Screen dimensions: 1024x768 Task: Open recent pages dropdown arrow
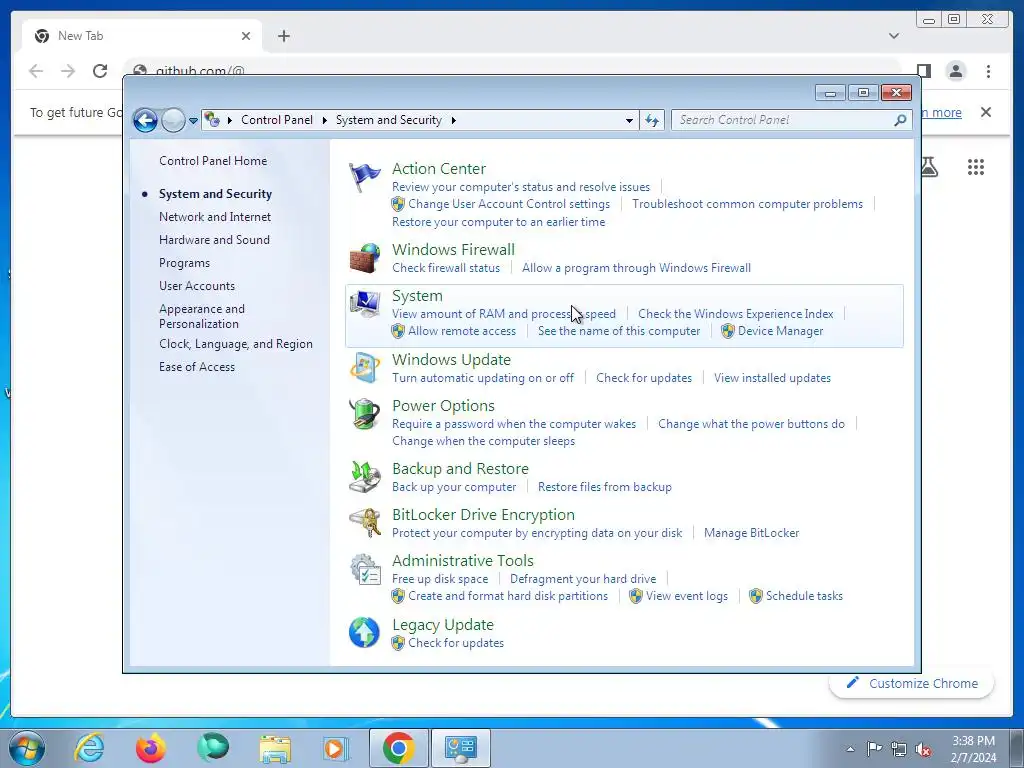tap(193, 121)
